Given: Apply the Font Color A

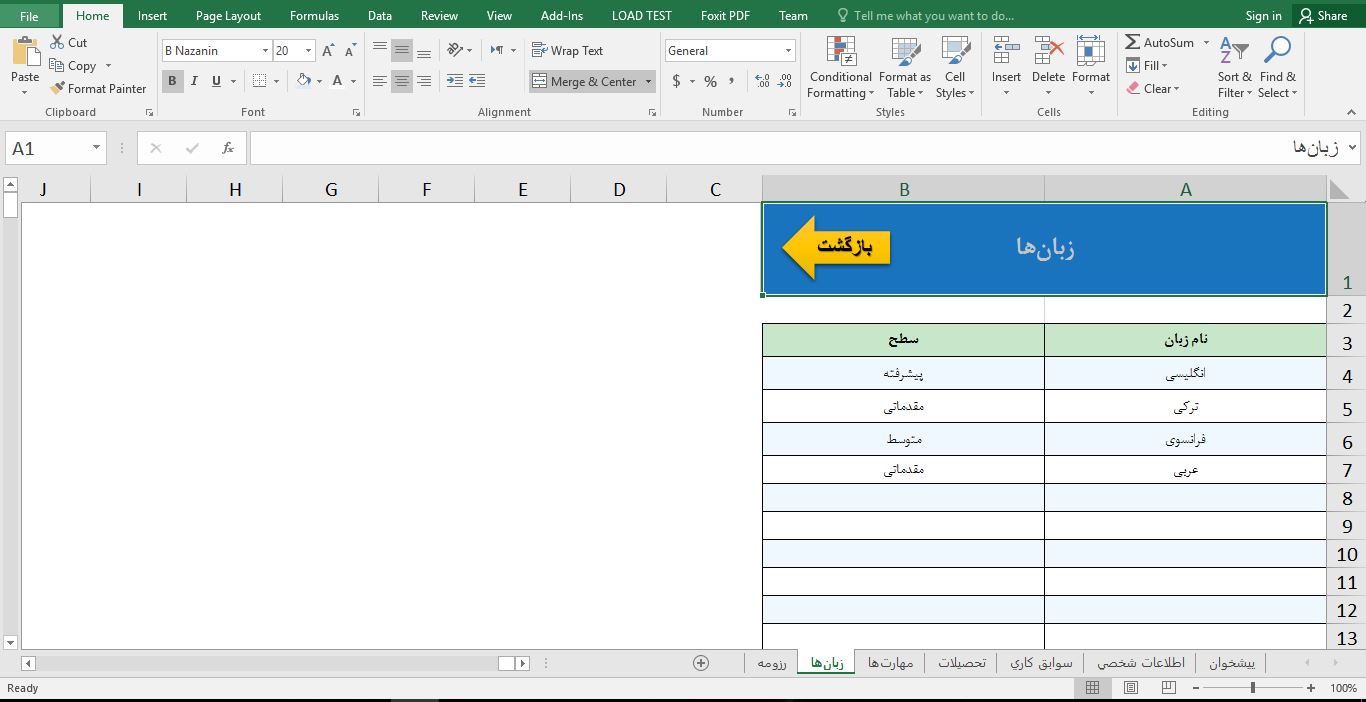Looking at the screenshot, I should click(338, 81).
